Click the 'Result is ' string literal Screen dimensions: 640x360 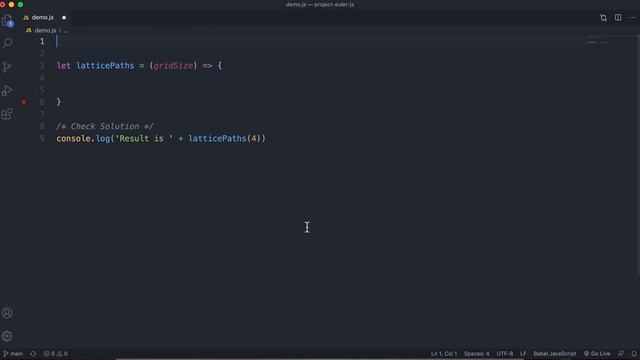coord(145,139)
